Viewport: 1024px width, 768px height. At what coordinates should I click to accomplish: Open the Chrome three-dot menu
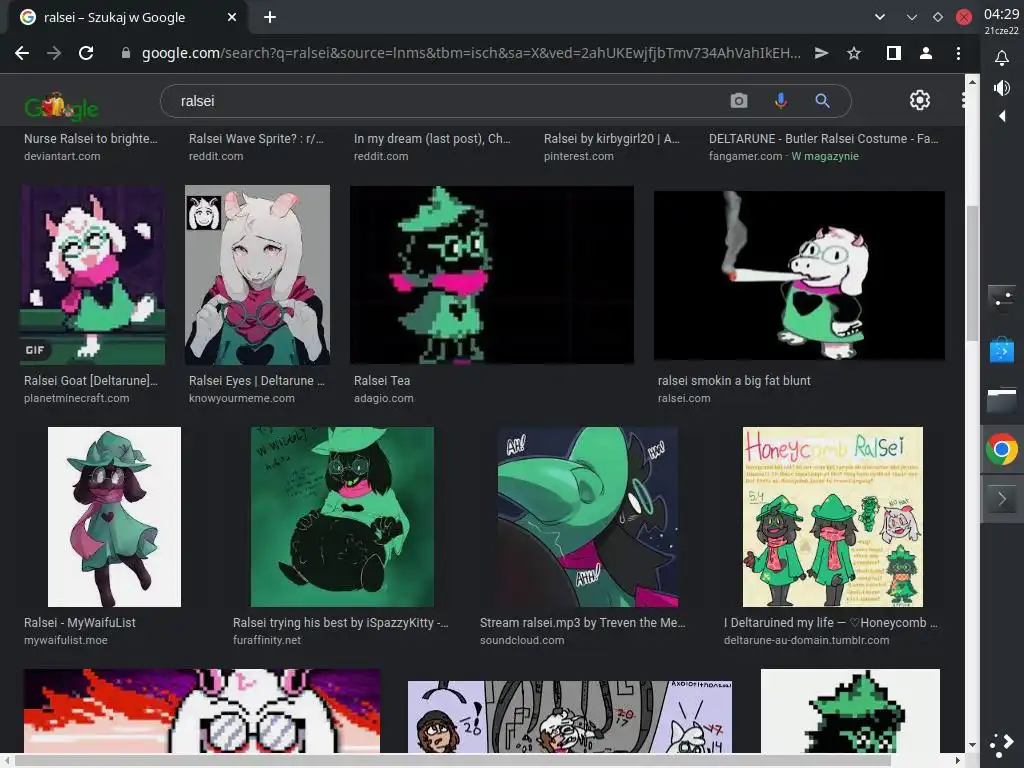958,54
